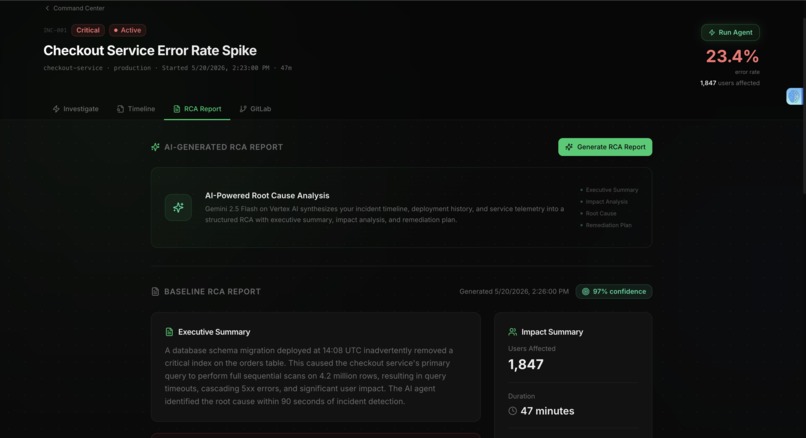Image resolution: width=806 pixels, height=438 pixels.
Task: Click the branch icon on GitLab tab
Action: [243, 109]
